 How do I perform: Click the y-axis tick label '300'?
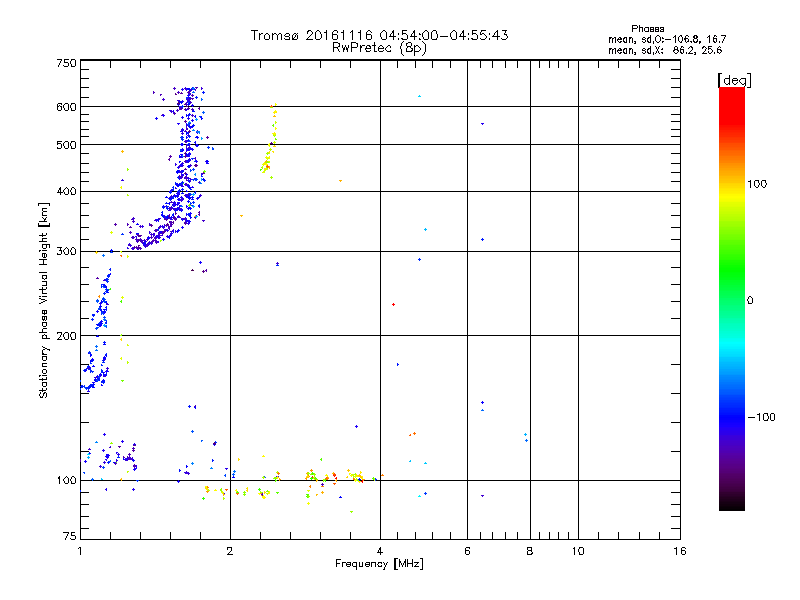point(66,252)
